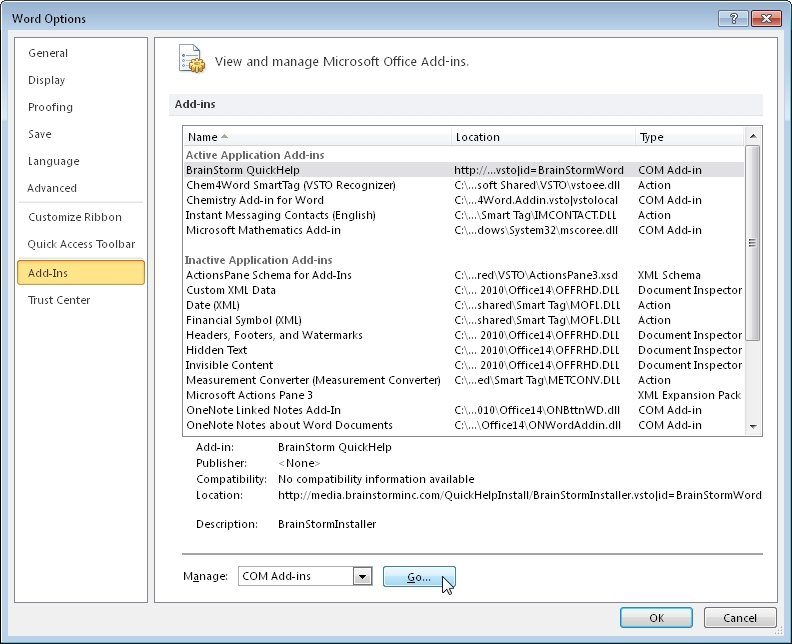Select Chemistry Add-in for Word row

464,200
